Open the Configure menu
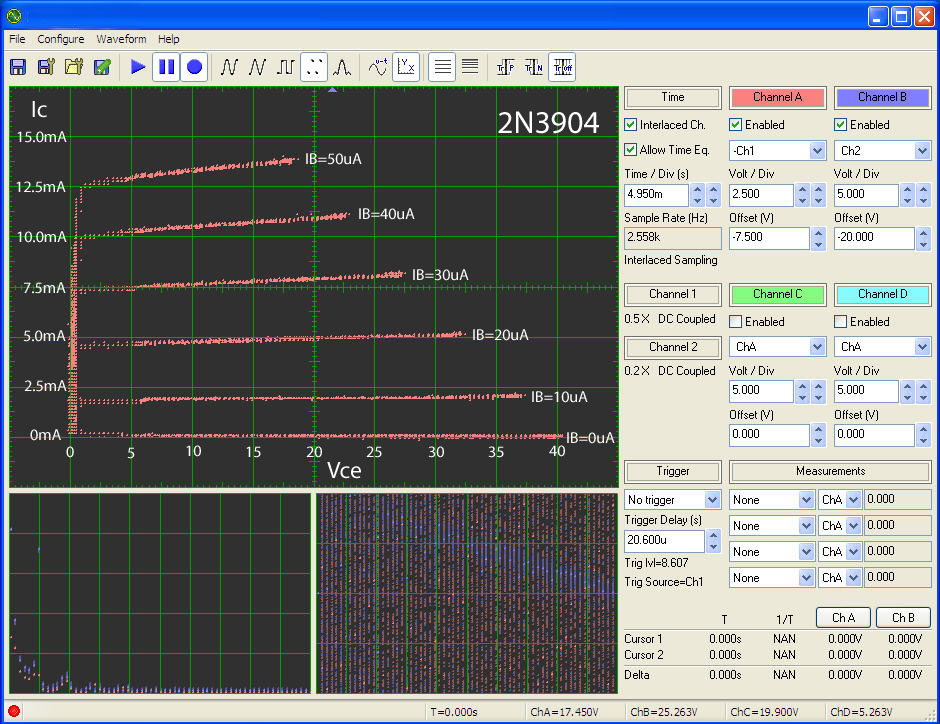 (61, 39)
